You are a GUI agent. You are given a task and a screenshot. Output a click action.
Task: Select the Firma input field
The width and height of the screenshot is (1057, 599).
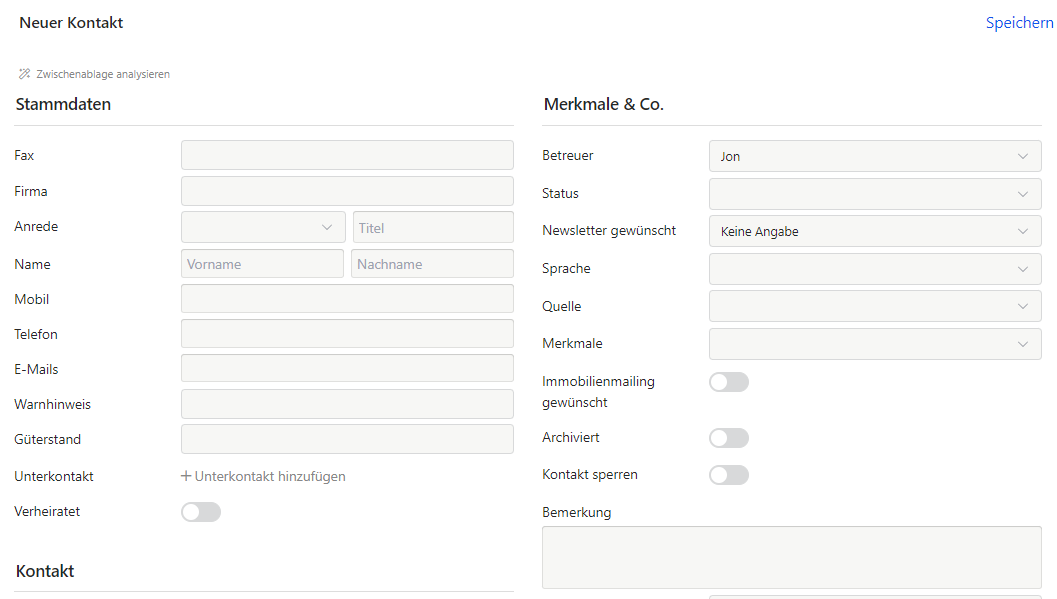coord(347,191)
